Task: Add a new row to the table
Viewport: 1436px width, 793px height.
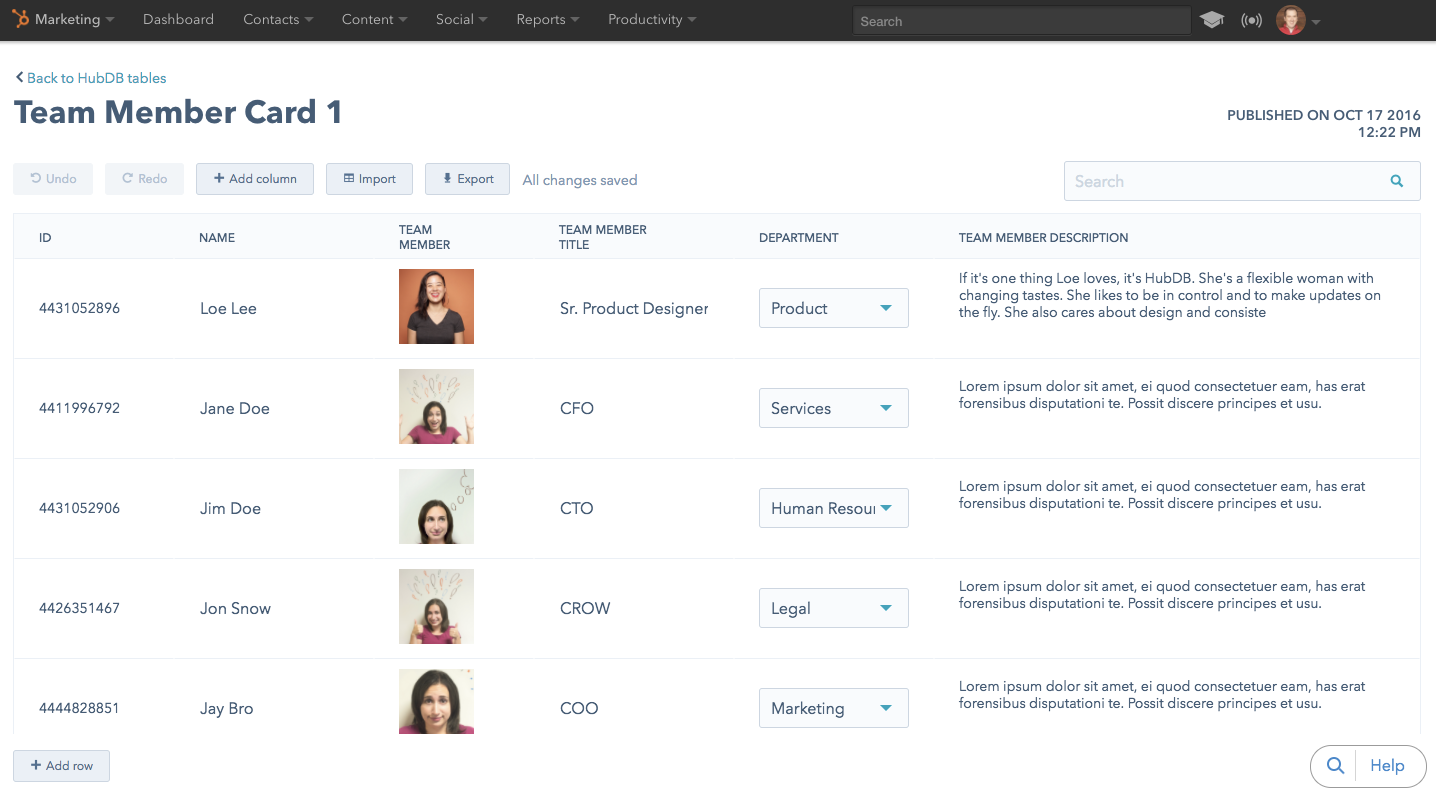Action: coord(61,766)
